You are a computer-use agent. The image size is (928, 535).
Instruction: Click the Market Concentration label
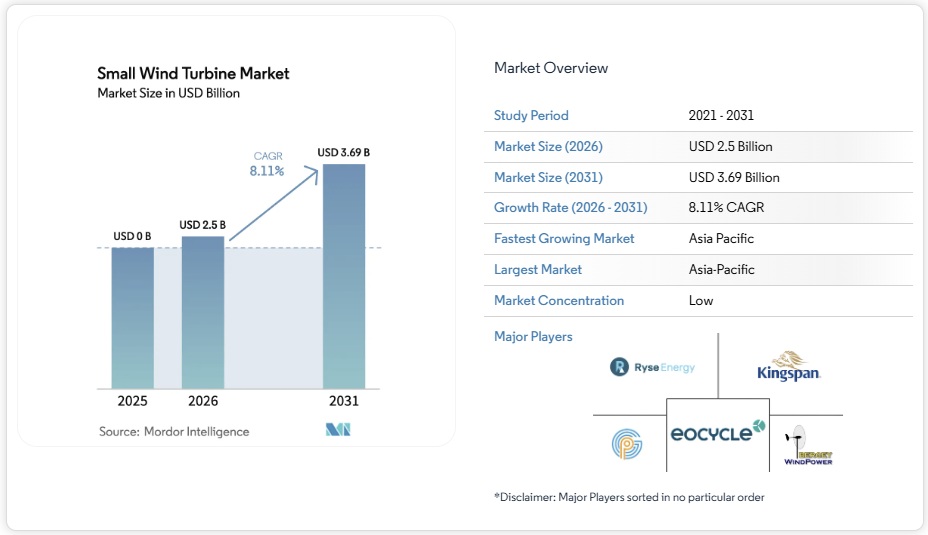pyautogui.click(x=559, y=301)
